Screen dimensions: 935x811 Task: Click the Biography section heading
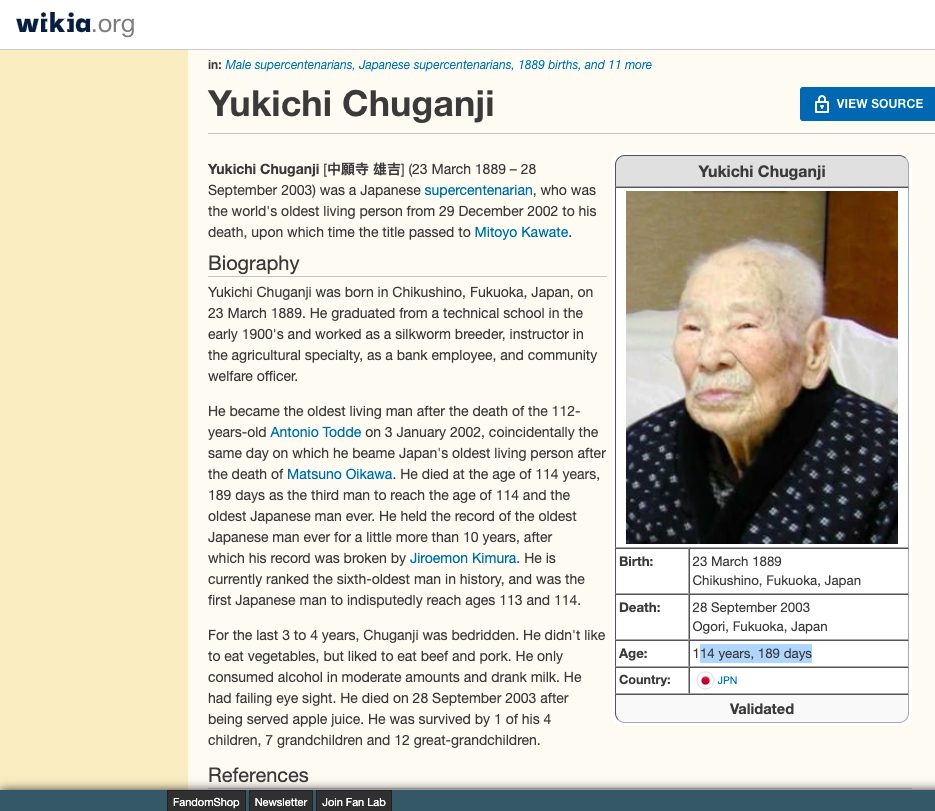254,264
